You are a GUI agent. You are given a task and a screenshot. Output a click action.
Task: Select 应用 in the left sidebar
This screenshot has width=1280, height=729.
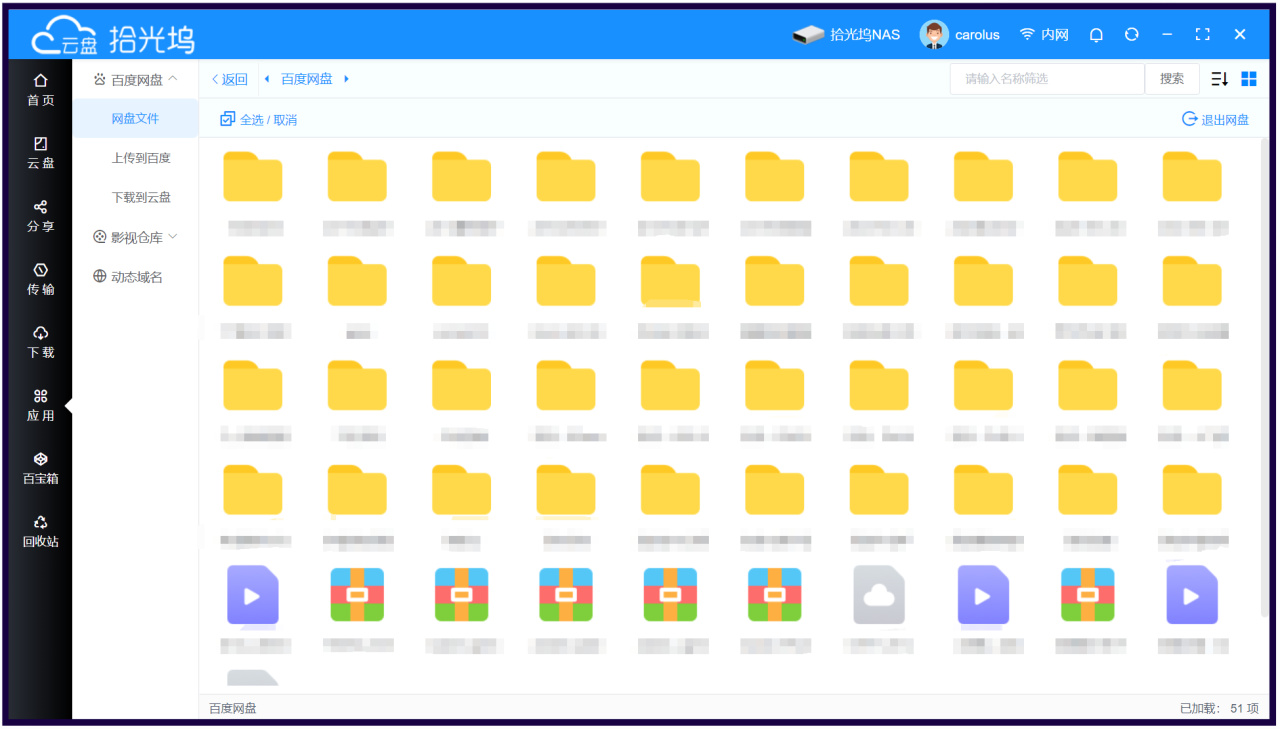click(40, 404)
